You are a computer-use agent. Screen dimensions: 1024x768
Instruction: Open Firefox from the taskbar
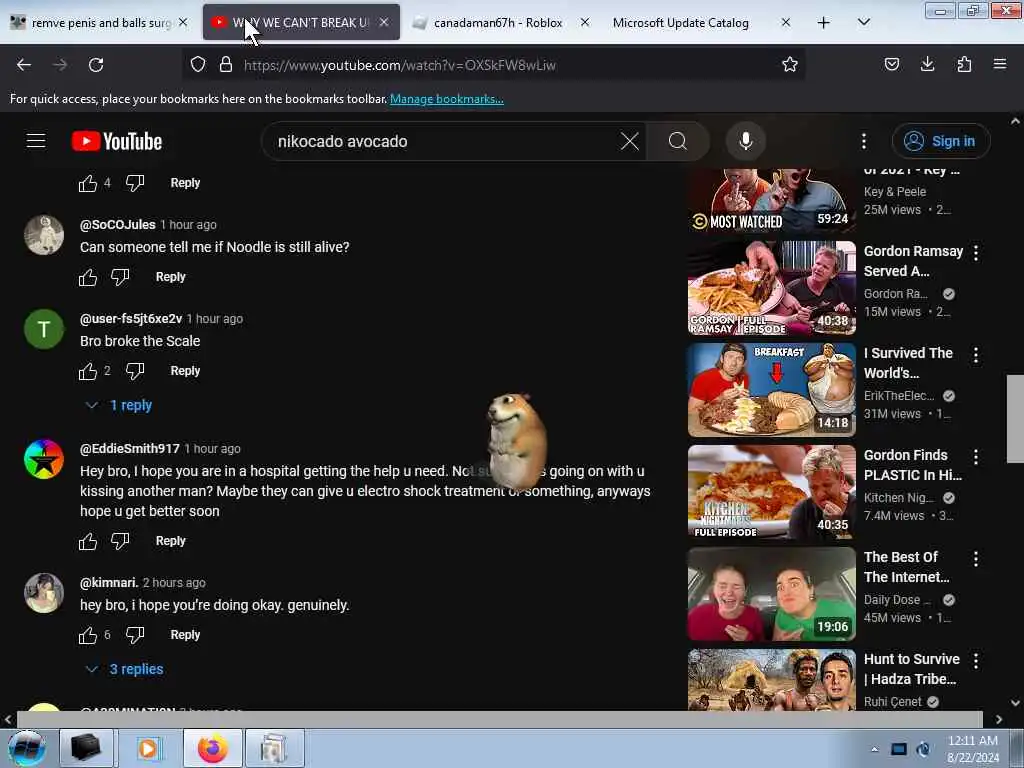[x=213, y=748]
